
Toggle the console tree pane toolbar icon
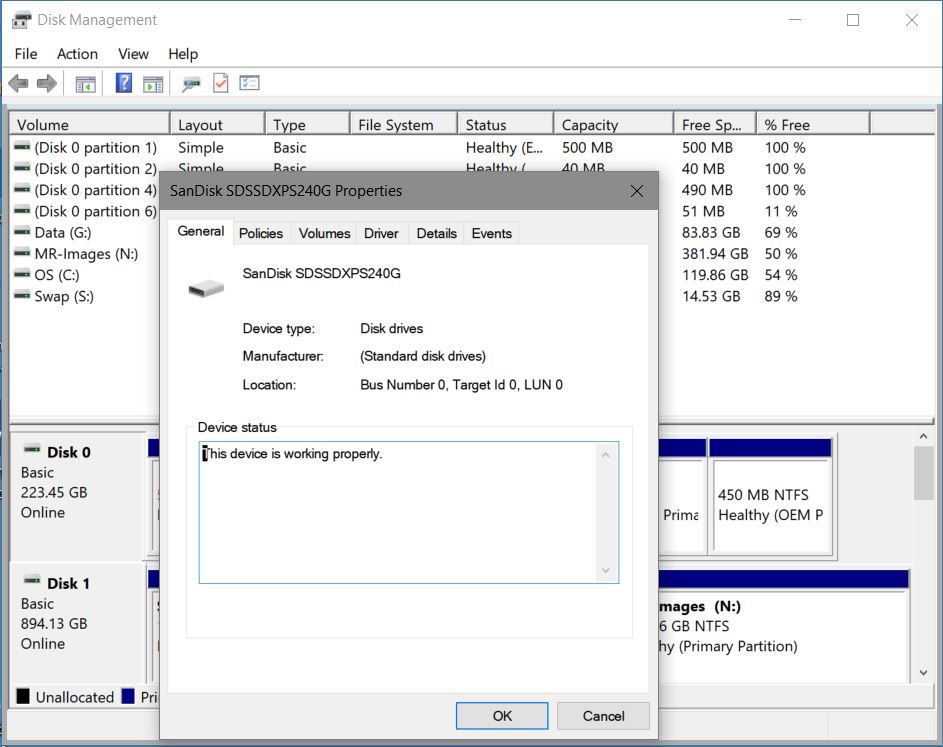pyautogui.click(x=85, y=84)
